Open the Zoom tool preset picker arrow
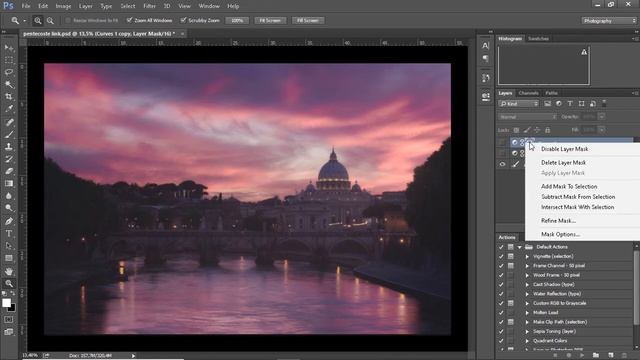 24,20
